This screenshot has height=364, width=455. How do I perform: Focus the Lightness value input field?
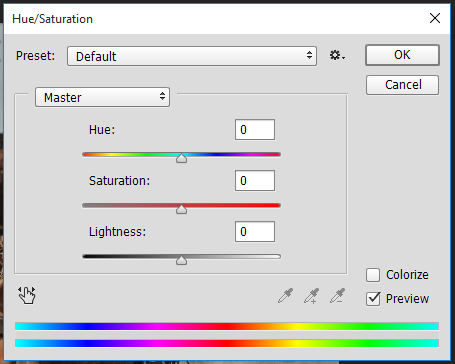point(255,232)
